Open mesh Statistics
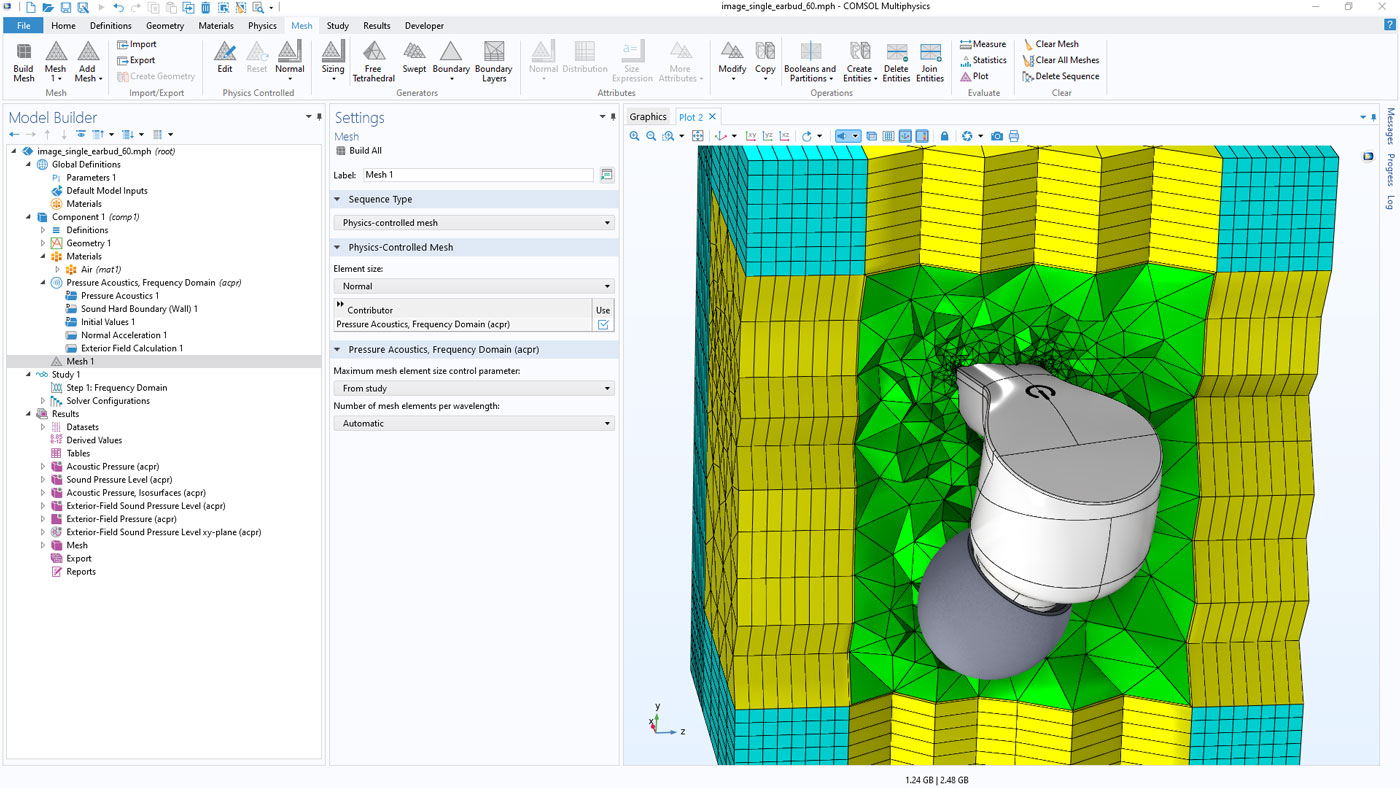This screenshot has height=788, width=1400. pos(983,60)
